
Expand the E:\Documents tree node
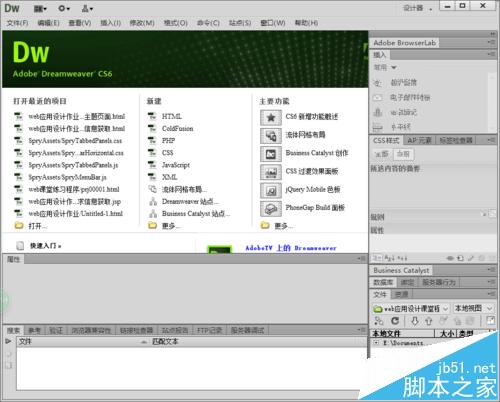(x=376, y=343)
